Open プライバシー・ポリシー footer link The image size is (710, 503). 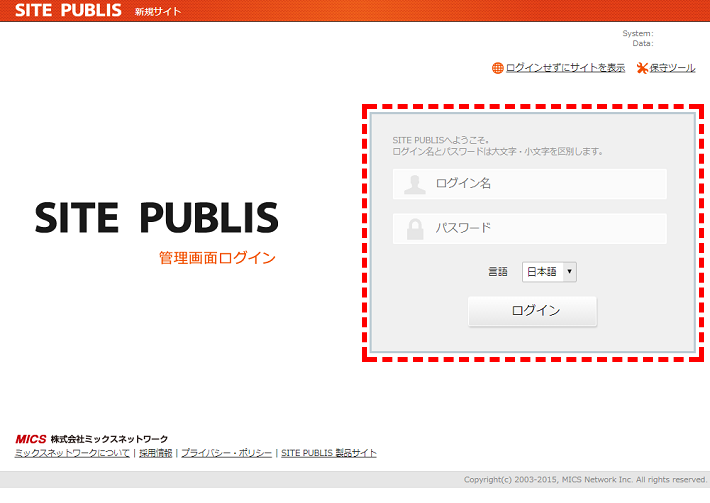point(227,453)
